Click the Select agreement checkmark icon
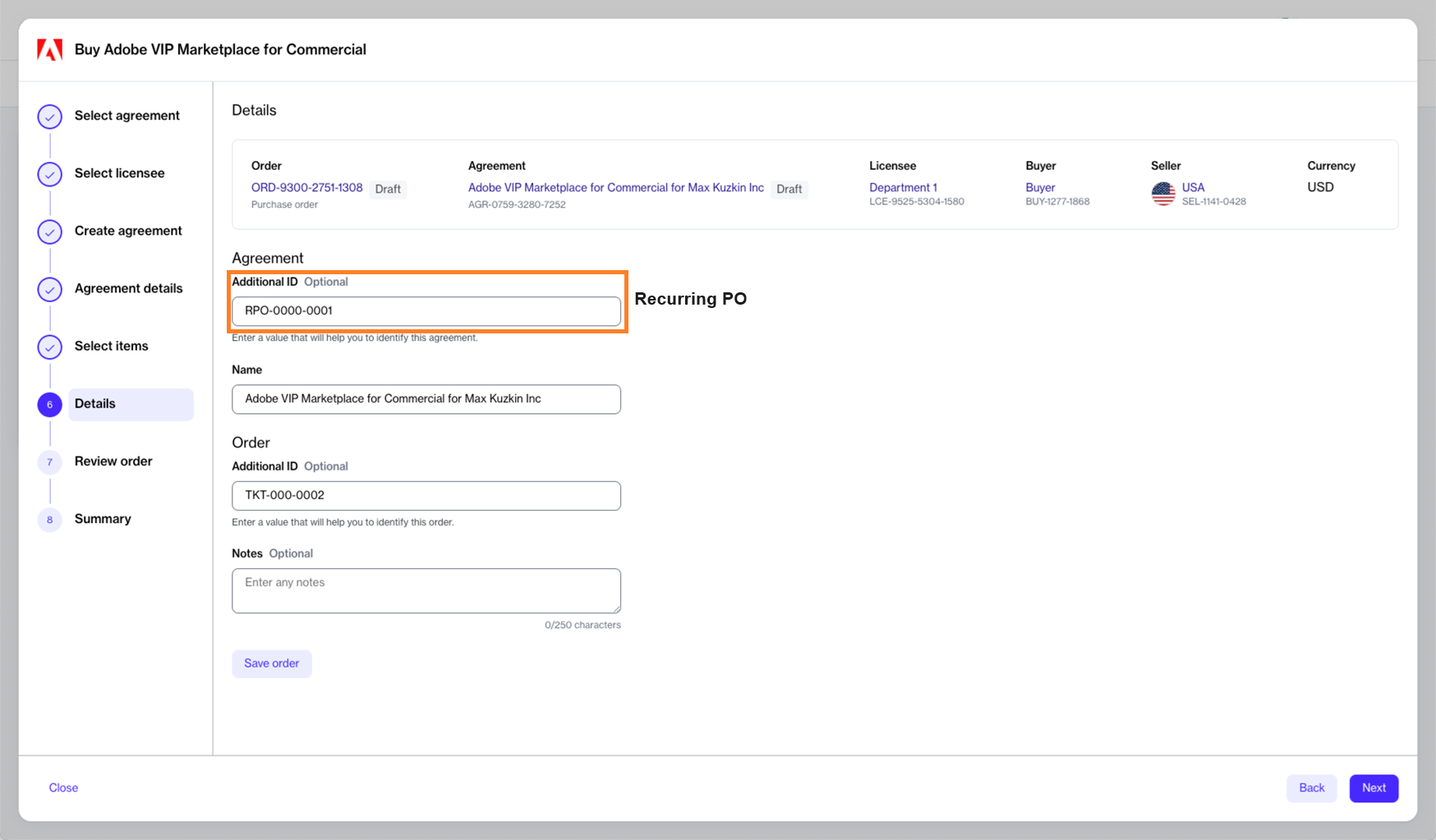Image resolution: width=1436 pixels, height=840 pixels. [50, 117]
